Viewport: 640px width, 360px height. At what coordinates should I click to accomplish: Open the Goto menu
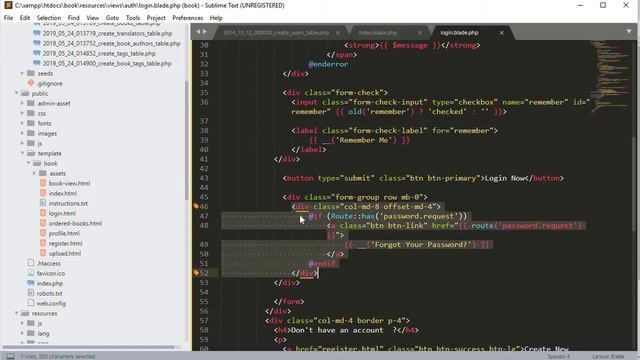(112, 18)
